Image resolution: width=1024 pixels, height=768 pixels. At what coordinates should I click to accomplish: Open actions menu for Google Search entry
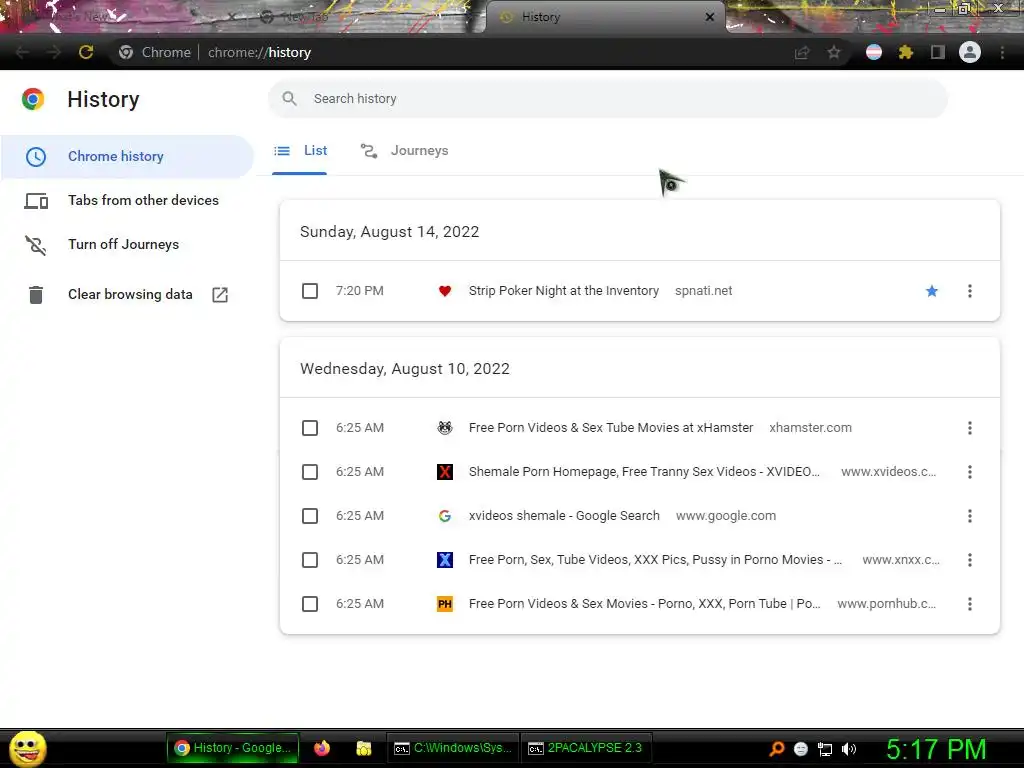tap(970, 516)
